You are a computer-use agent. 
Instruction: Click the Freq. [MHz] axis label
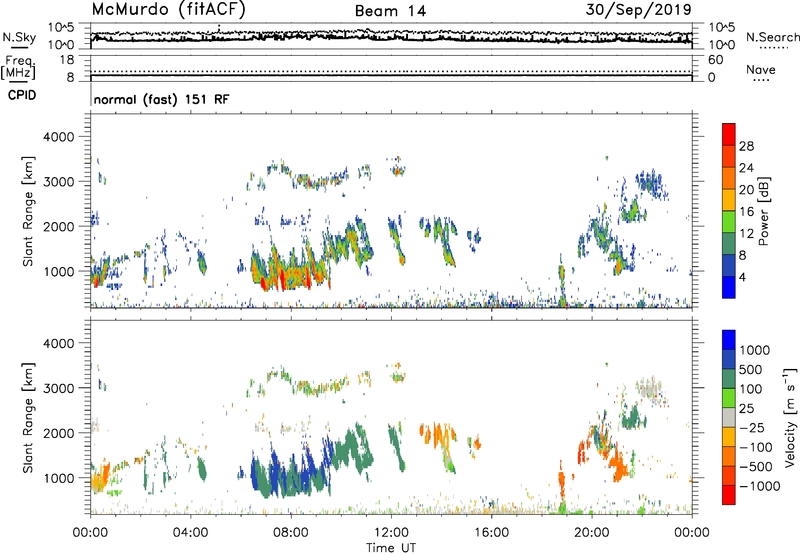click(x=18, y=67)
